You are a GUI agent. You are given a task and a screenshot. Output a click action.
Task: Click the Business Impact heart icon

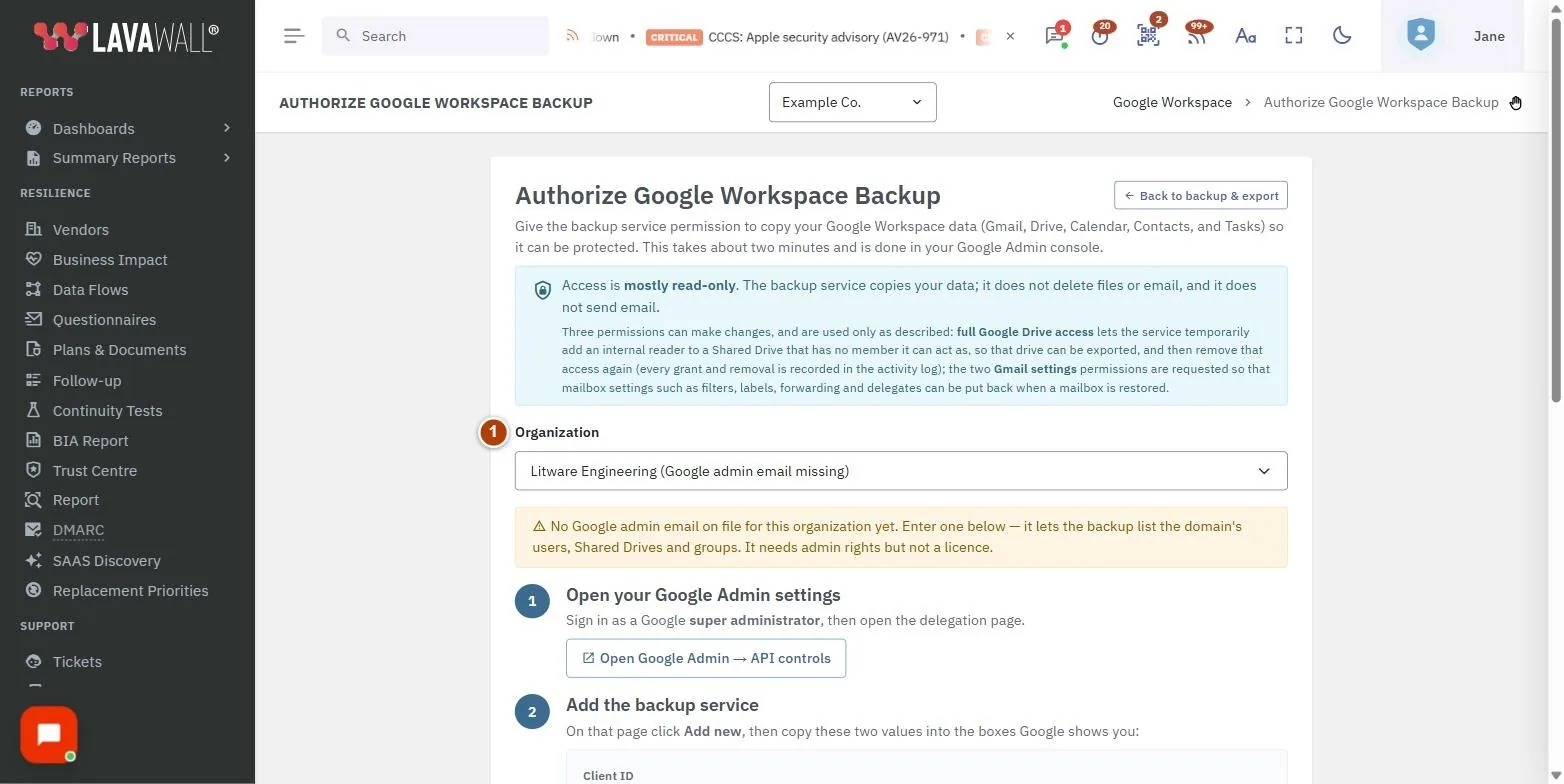34,259
